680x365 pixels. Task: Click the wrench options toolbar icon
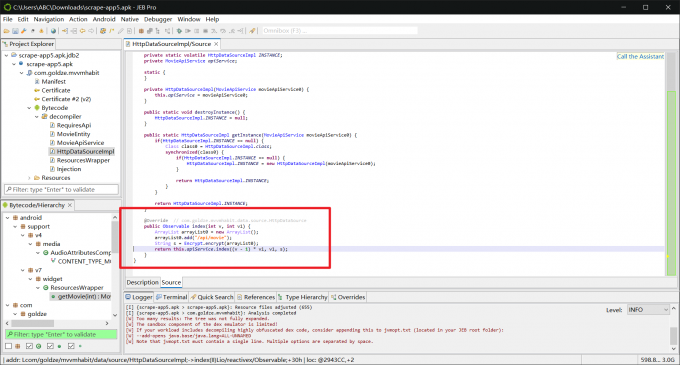23,31
